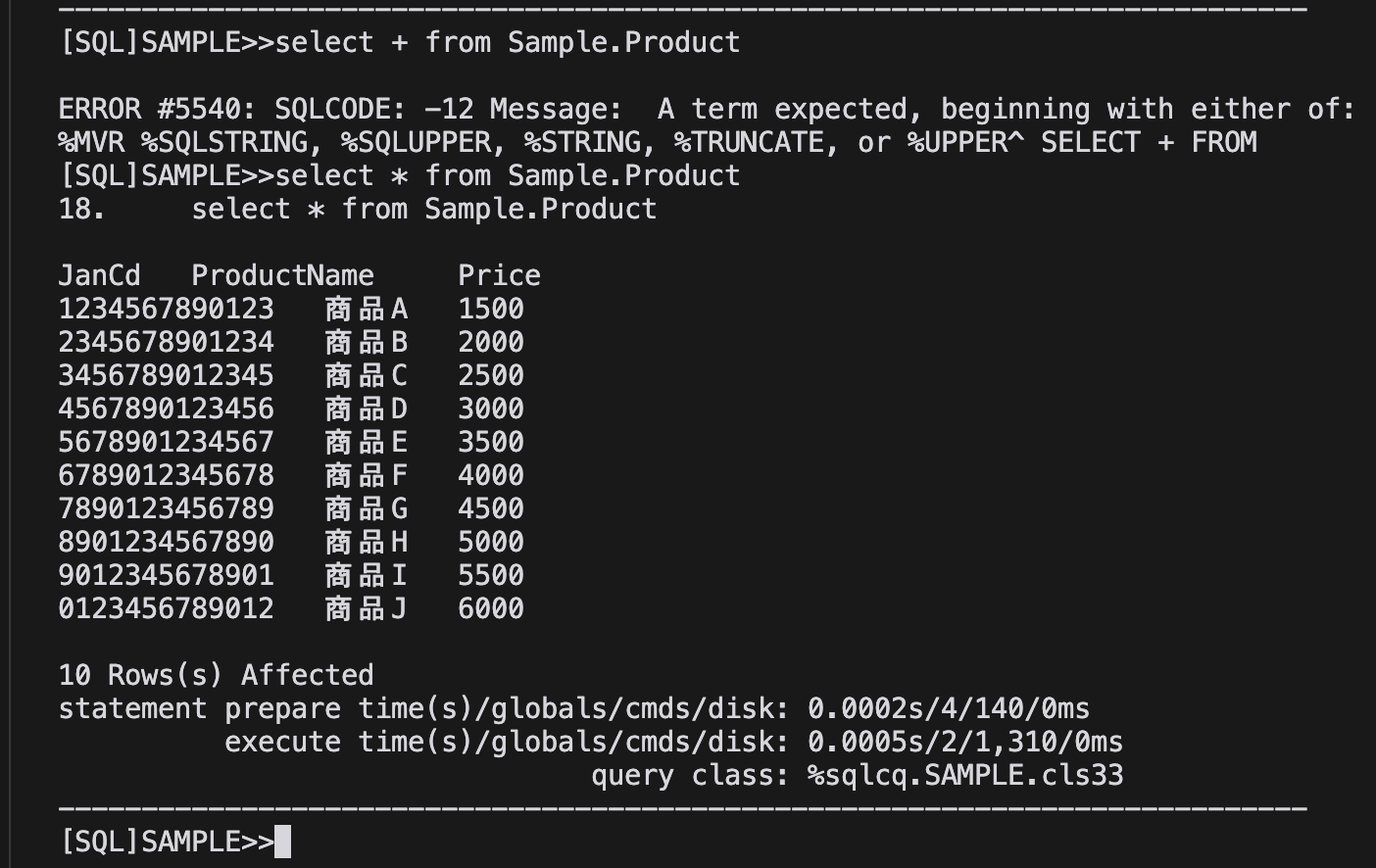
Task: Click the price value 5500
Action: pos(491,575)
